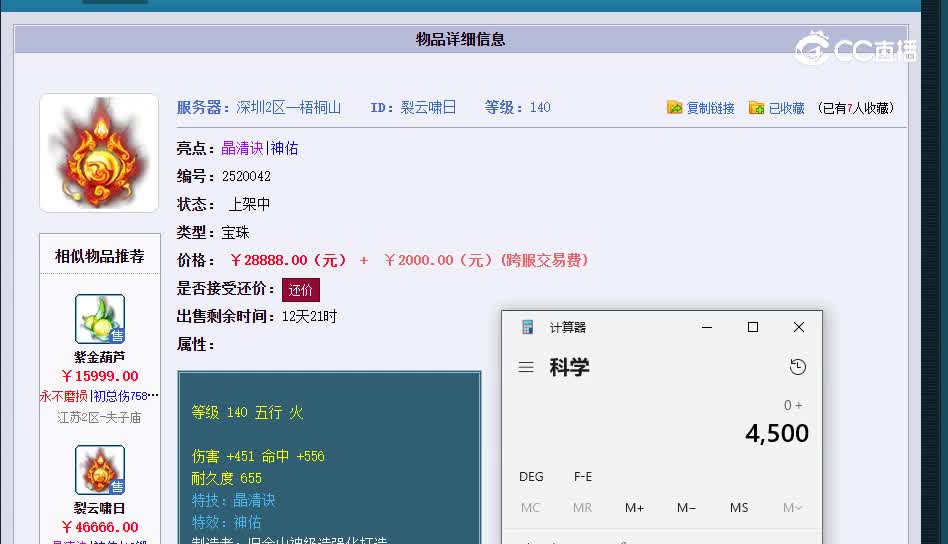Open Calculator history panel icon

pos(797,367)
